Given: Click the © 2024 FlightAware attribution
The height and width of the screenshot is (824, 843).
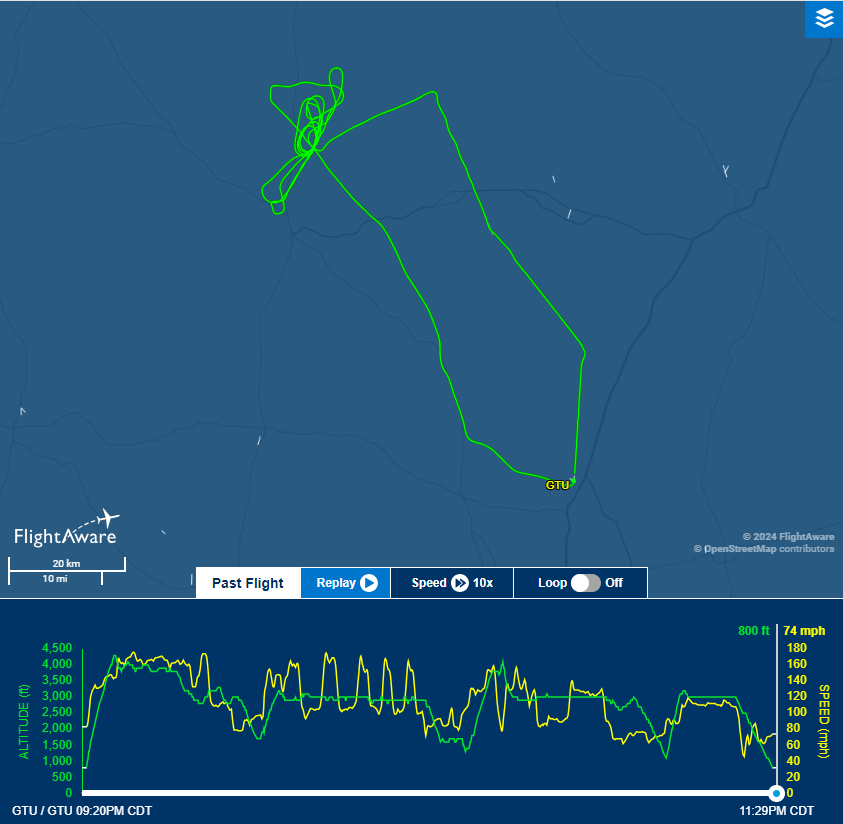Looking at the screenshot, I should [x=788, y=537].
